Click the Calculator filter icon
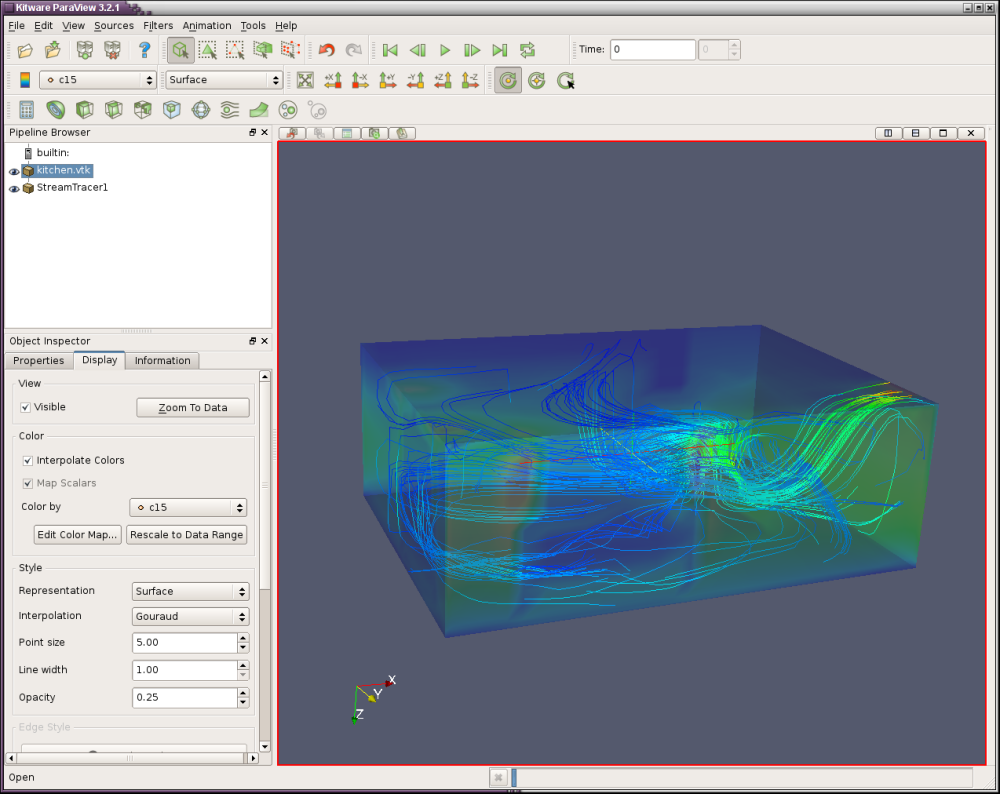This screenshot has height=794, width=1000. (x=26, y=110)
